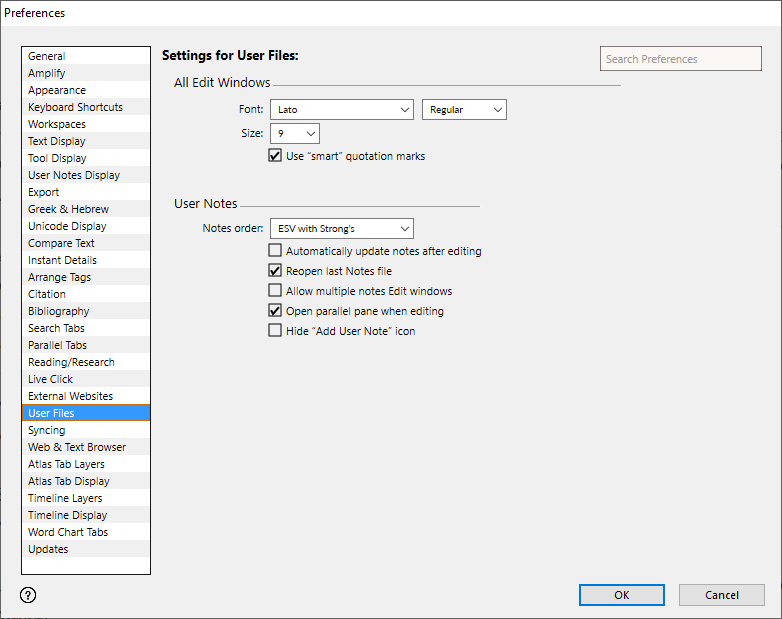This screenshot has height=619, width=782.
Task: Toggle Use "smart" quotation marks checkbox
Action: [x=275, y=156]
